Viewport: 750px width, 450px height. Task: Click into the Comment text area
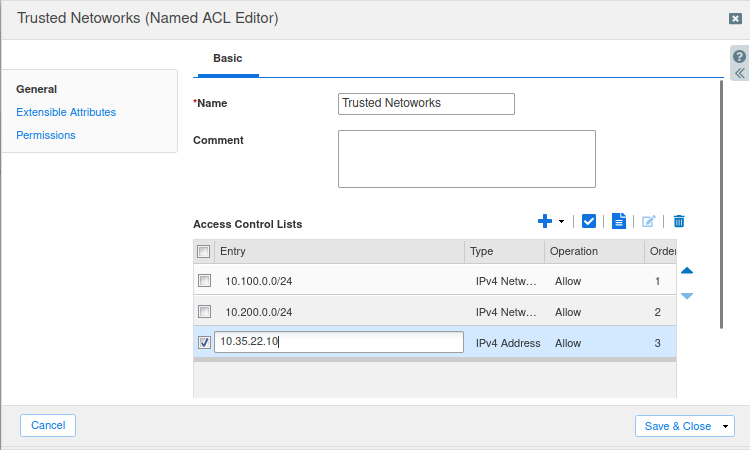tap(466, 159)
